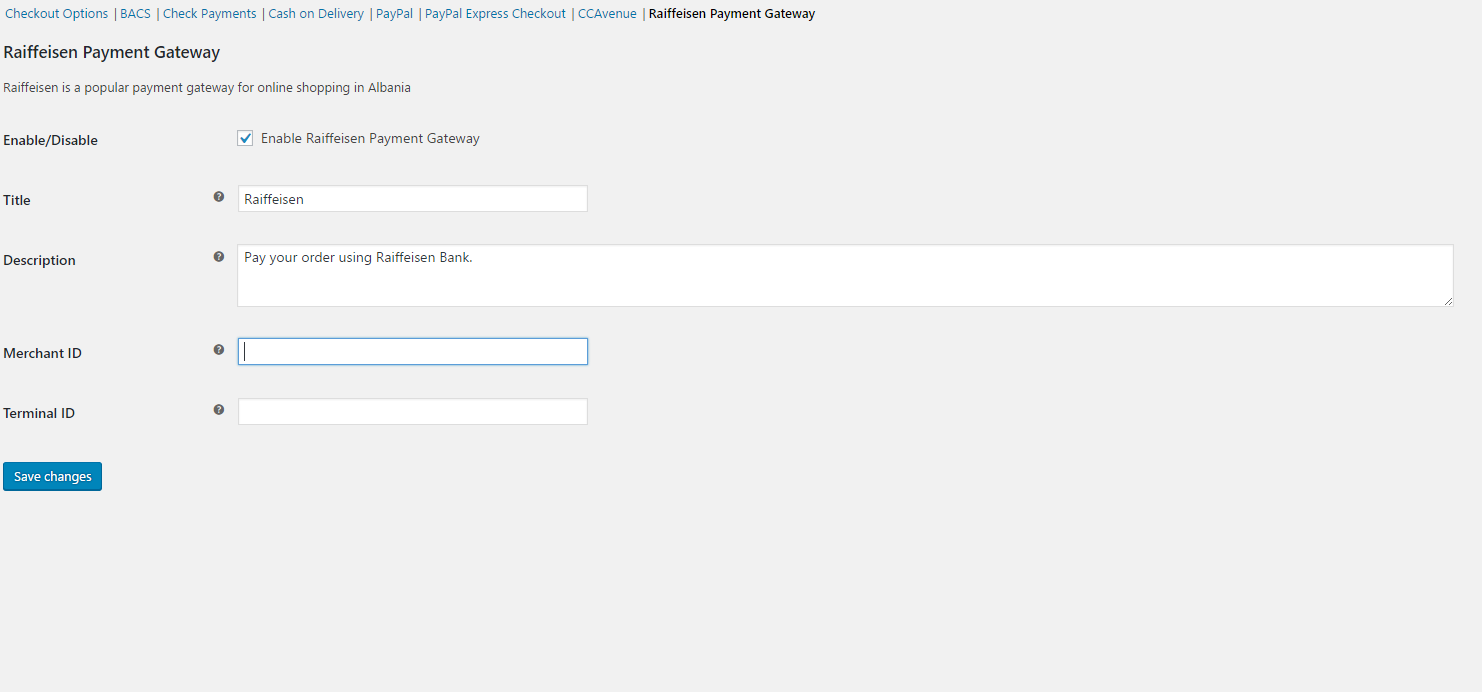The image size is (1482, 692).
Task: Click the help icon next to Terminal ID
Action: point(219,410)
